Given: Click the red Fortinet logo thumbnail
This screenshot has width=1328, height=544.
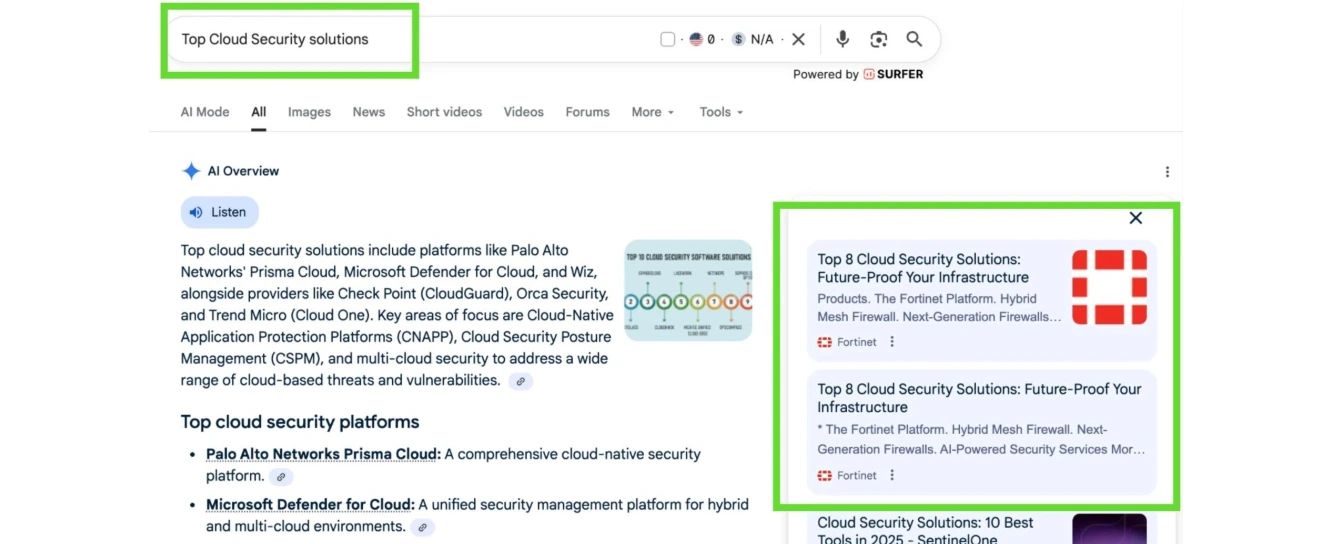Looking at the screenshot, I should [1109, 287].
